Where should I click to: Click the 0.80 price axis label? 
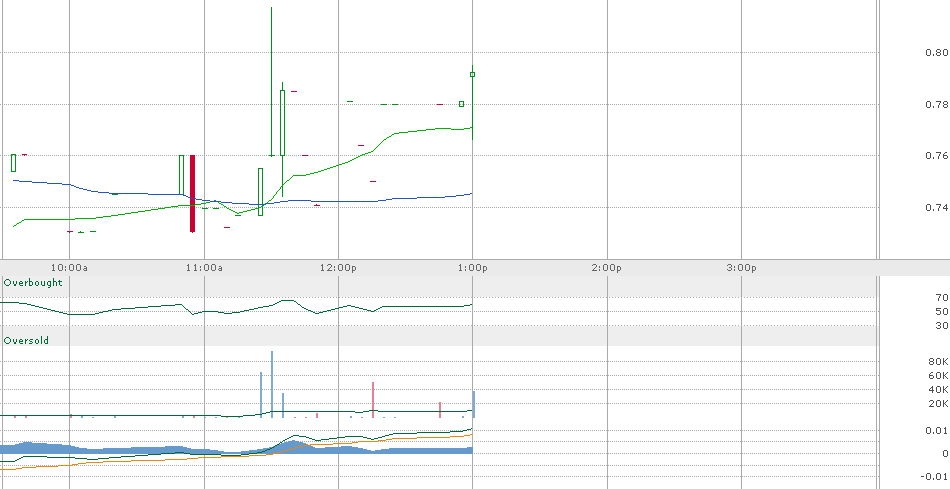coord(936,53)
